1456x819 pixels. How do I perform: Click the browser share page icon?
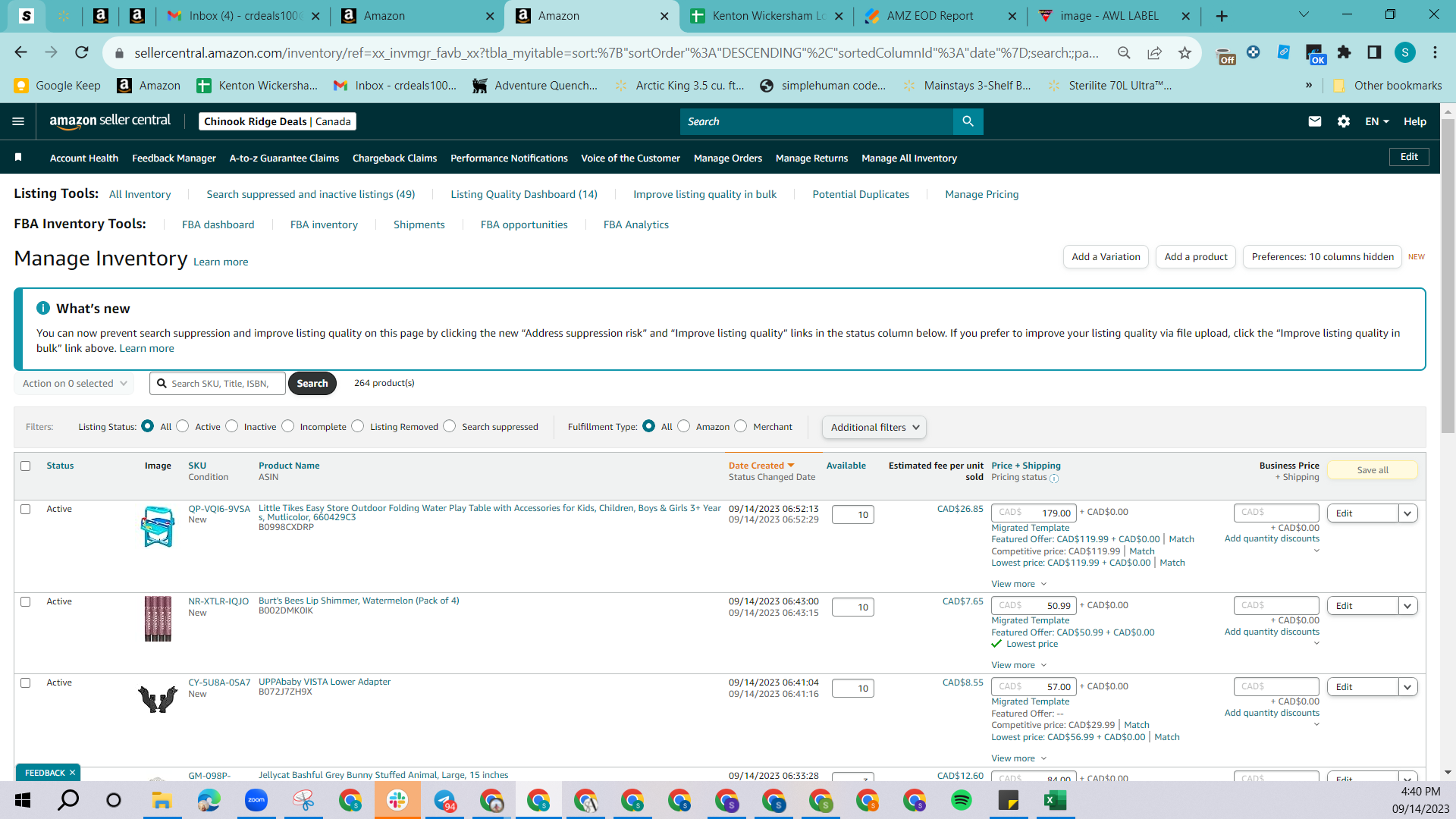(x=1154, y=52)
